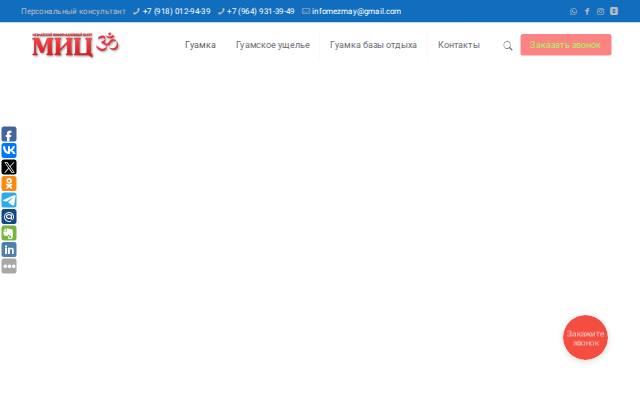This screenshot has width=640, height=400.
Task: Share via the X (Twitter) icon
Action: pos(9,167)
